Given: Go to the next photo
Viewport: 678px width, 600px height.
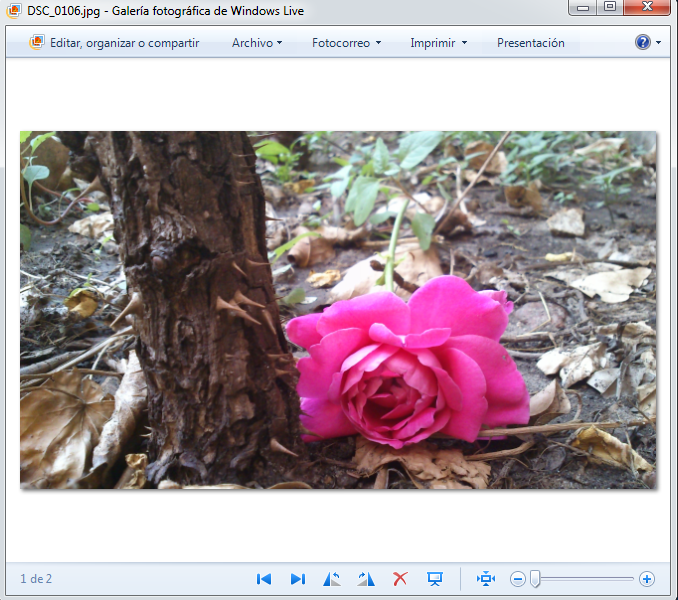Looking at the screenshot, I should (298, 579).
